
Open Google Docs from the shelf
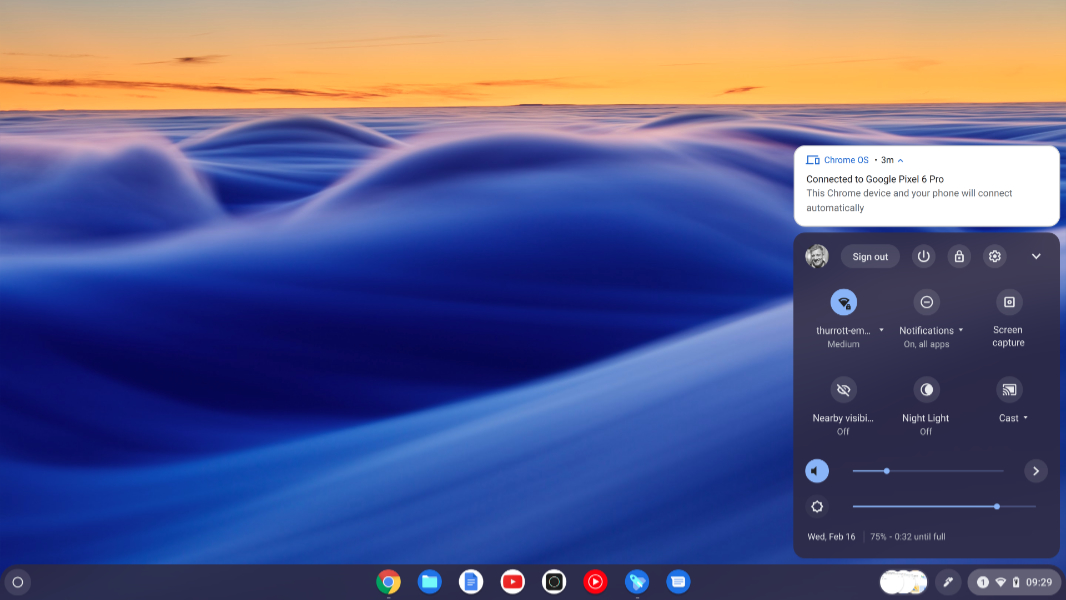point(471,582)
